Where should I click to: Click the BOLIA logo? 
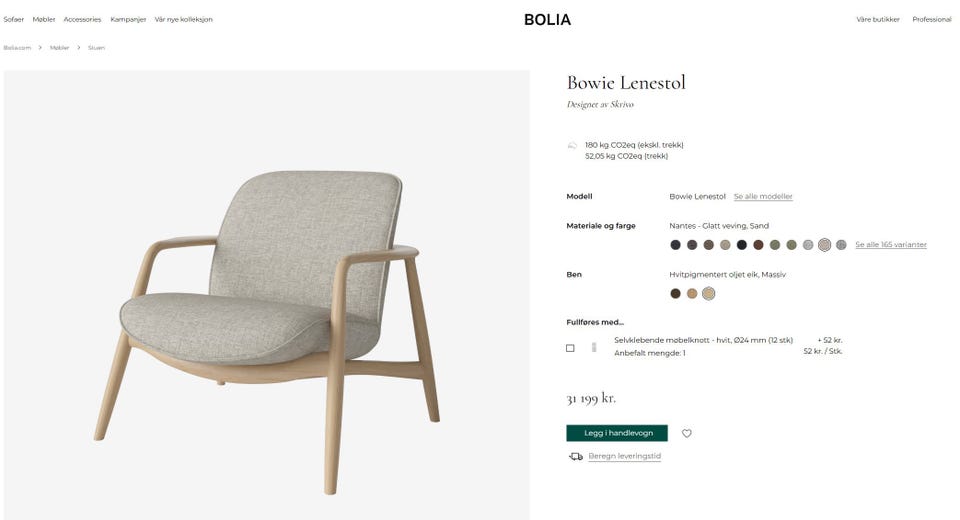[547, 20]
